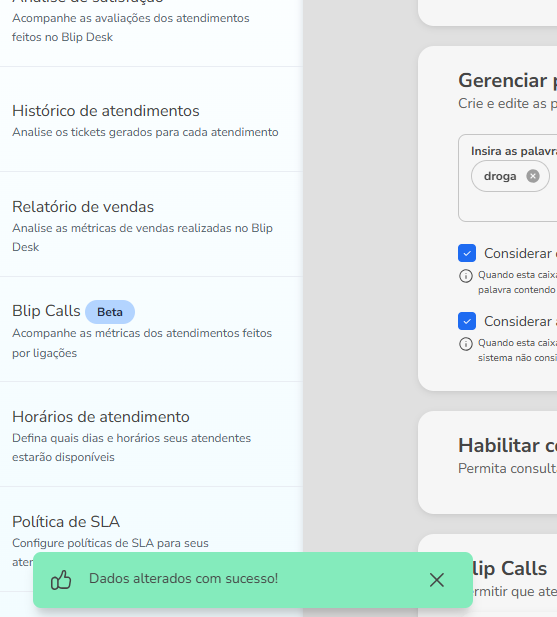Image resolution: width=557 pixels, height=617 pixels.
Task: Open Horários de atendimento settings
Action: coord(151,434)
